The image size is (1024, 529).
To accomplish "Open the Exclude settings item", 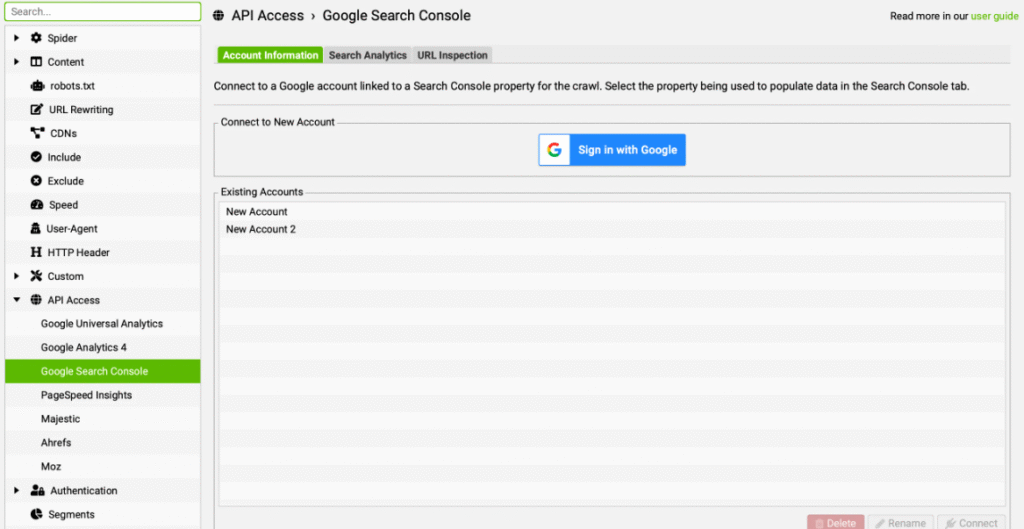I will pos(103,181).
